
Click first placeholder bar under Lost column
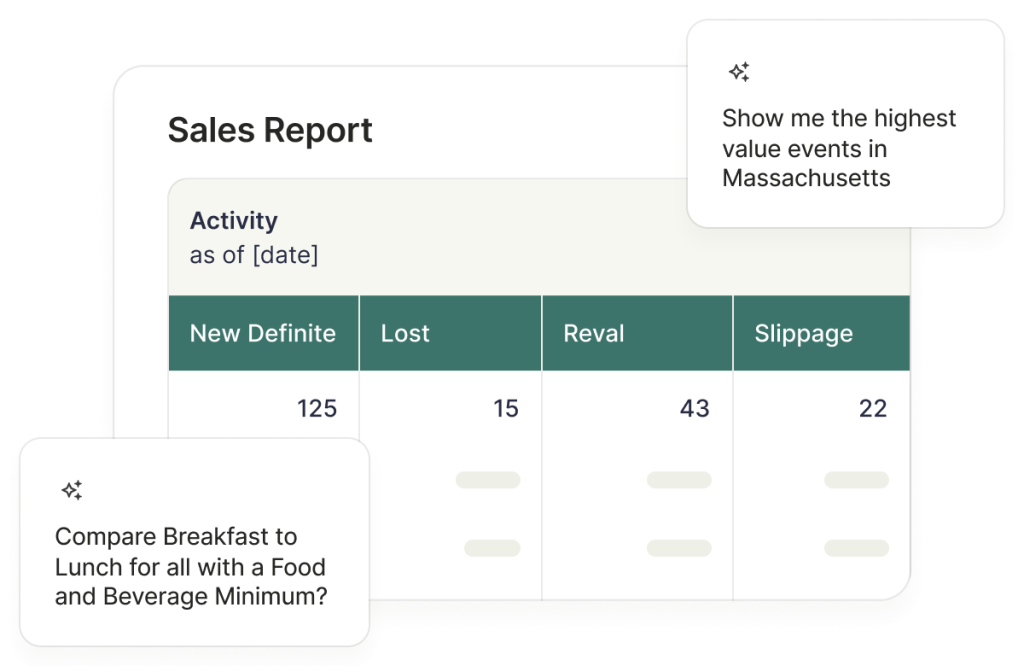488,480
